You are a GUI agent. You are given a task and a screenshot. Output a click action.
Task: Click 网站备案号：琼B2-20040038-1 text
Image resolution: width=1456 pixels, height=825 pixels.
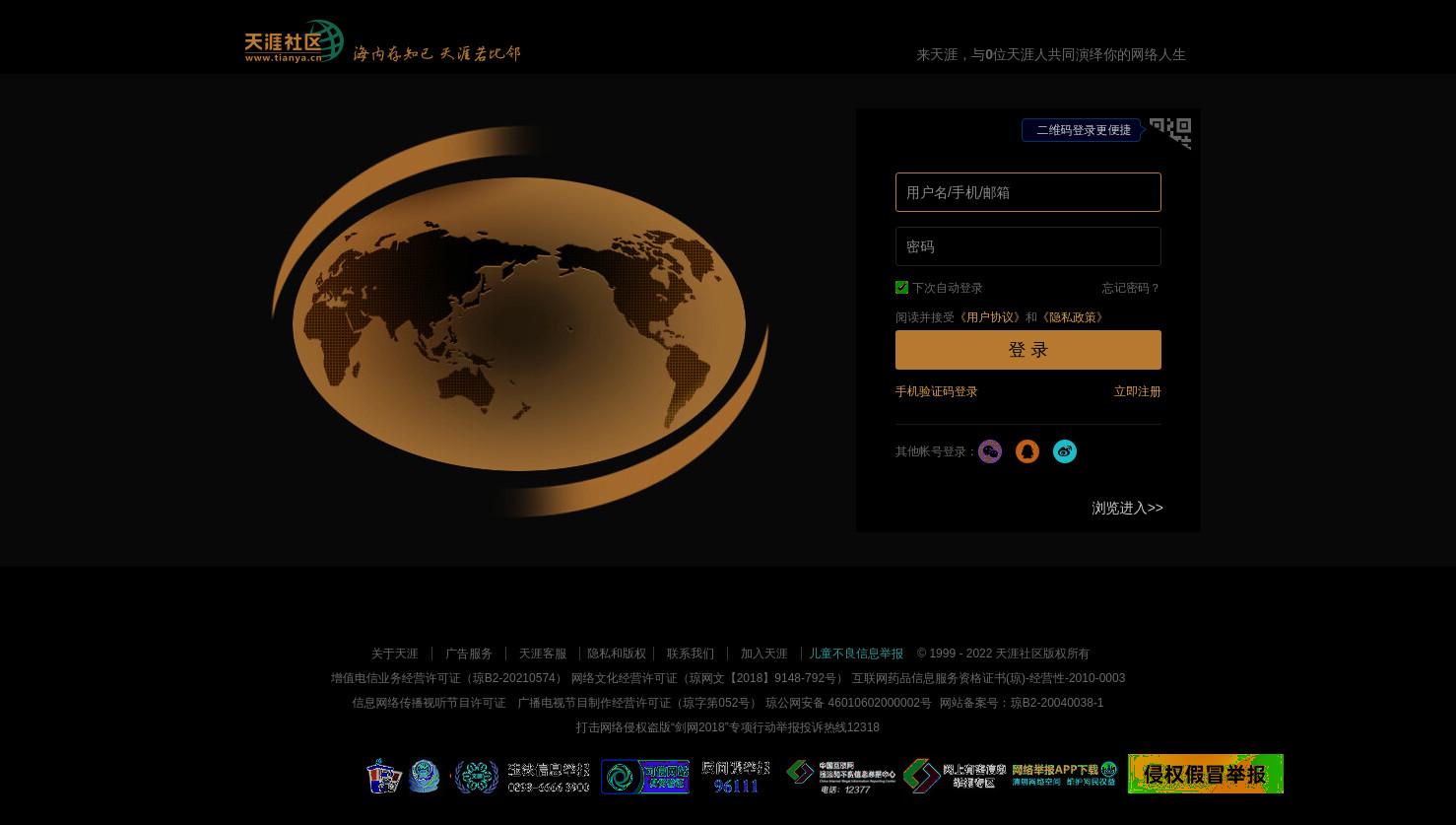tap(1022, 703)
